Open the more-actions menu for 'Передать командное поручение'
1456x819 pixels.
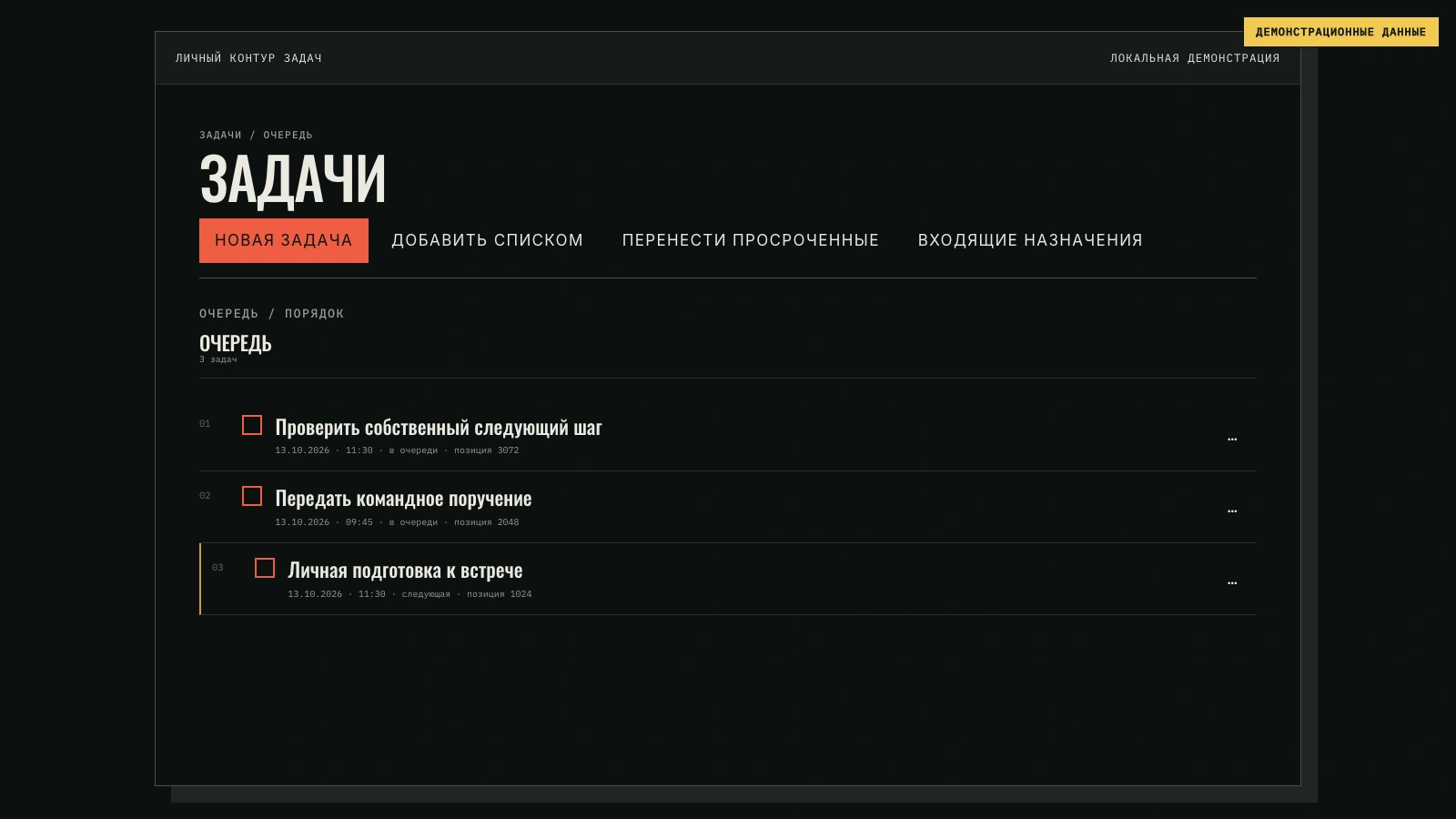(1232, 511)
